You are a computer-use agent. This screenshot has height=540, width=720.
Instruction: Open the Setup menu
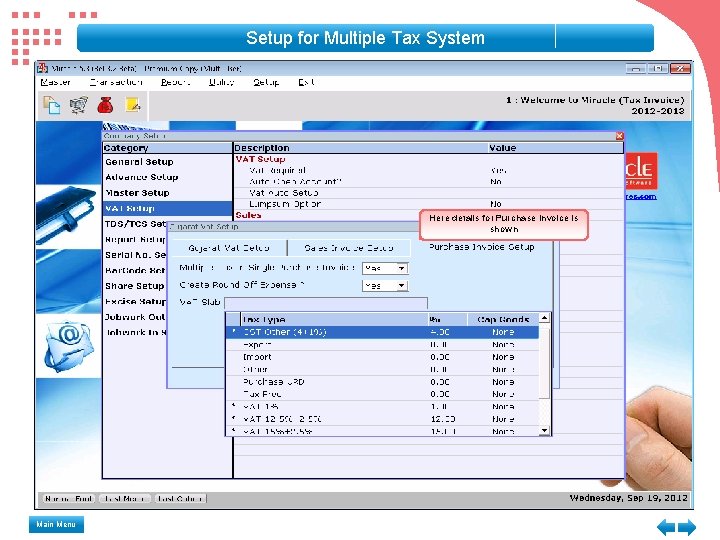click(266, 82)
